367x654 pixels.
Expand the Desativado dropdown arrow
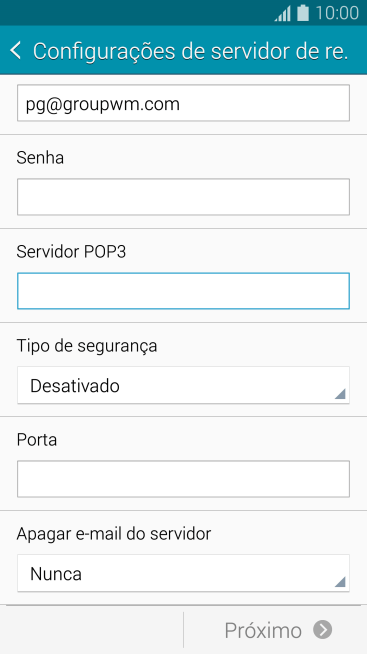click(x=340, y=394)
